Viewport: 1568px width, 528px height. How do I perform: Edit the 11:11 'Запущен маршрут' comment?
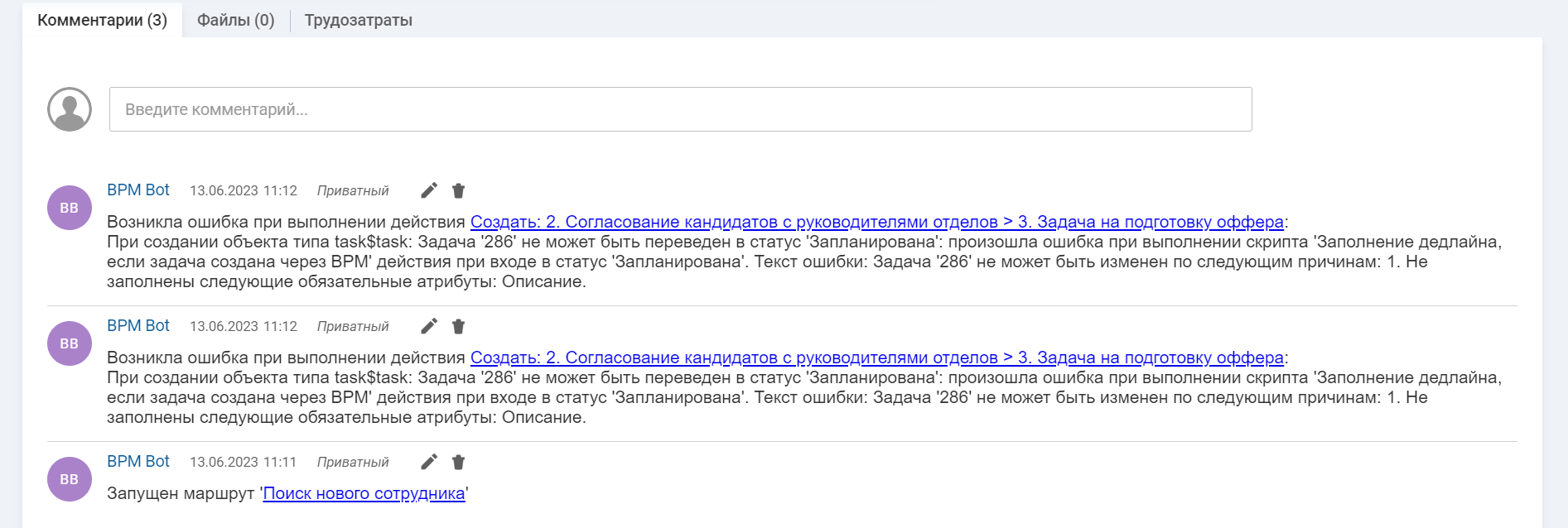pos(428,462)
